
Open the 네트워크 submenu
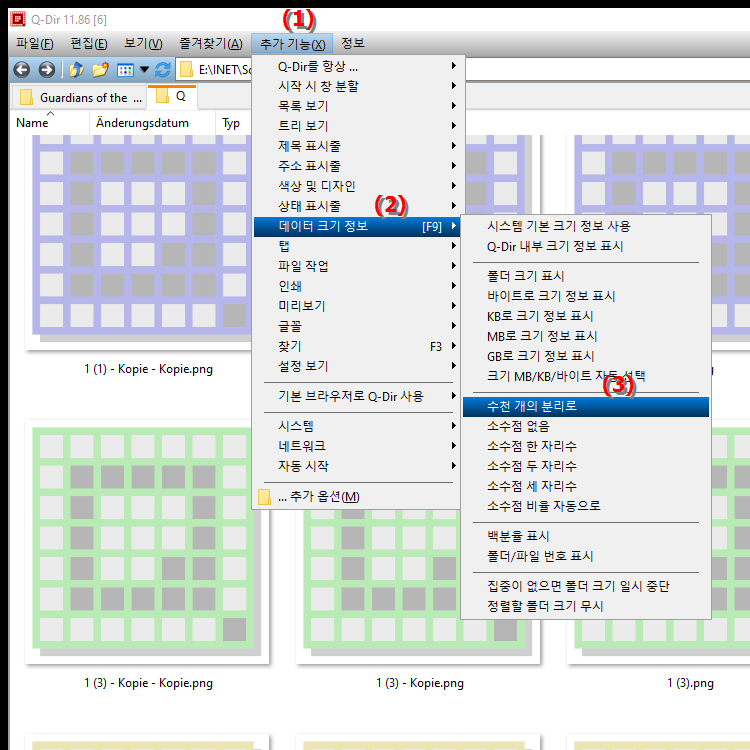(356, 446)
